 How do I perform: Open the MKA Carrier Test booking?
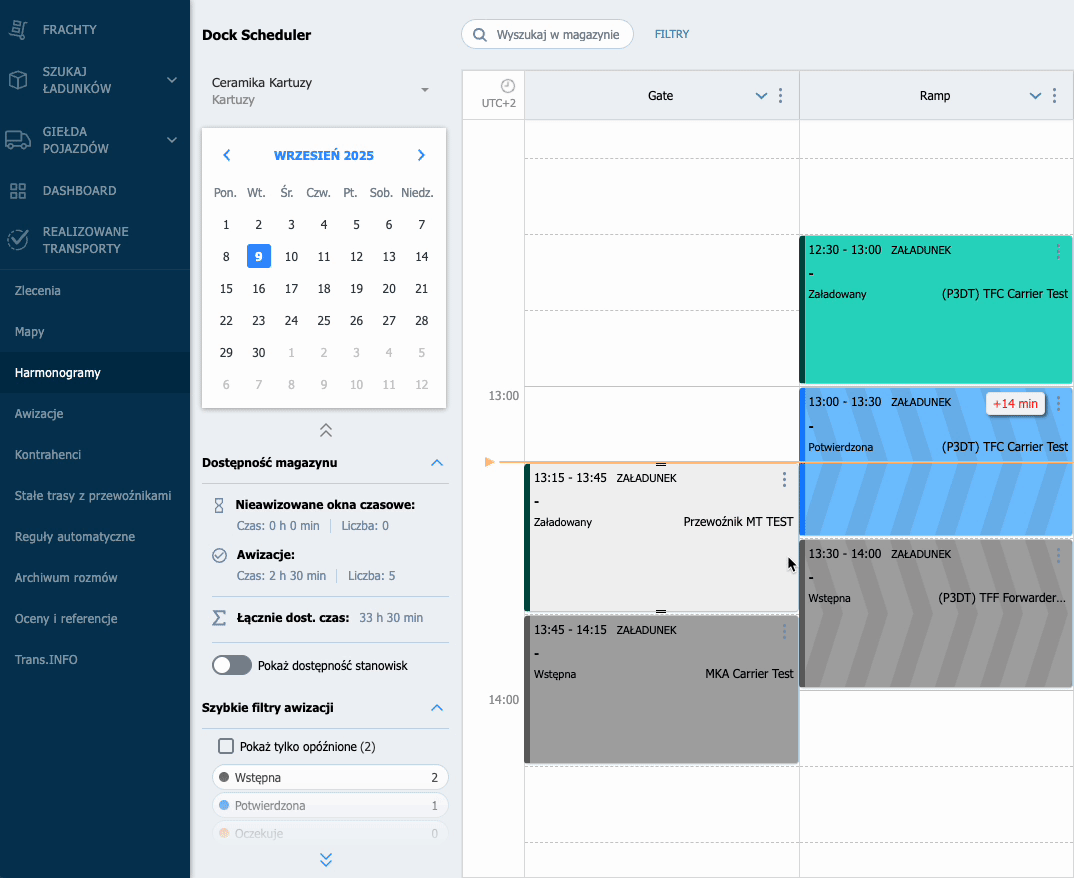coord(661,689)
